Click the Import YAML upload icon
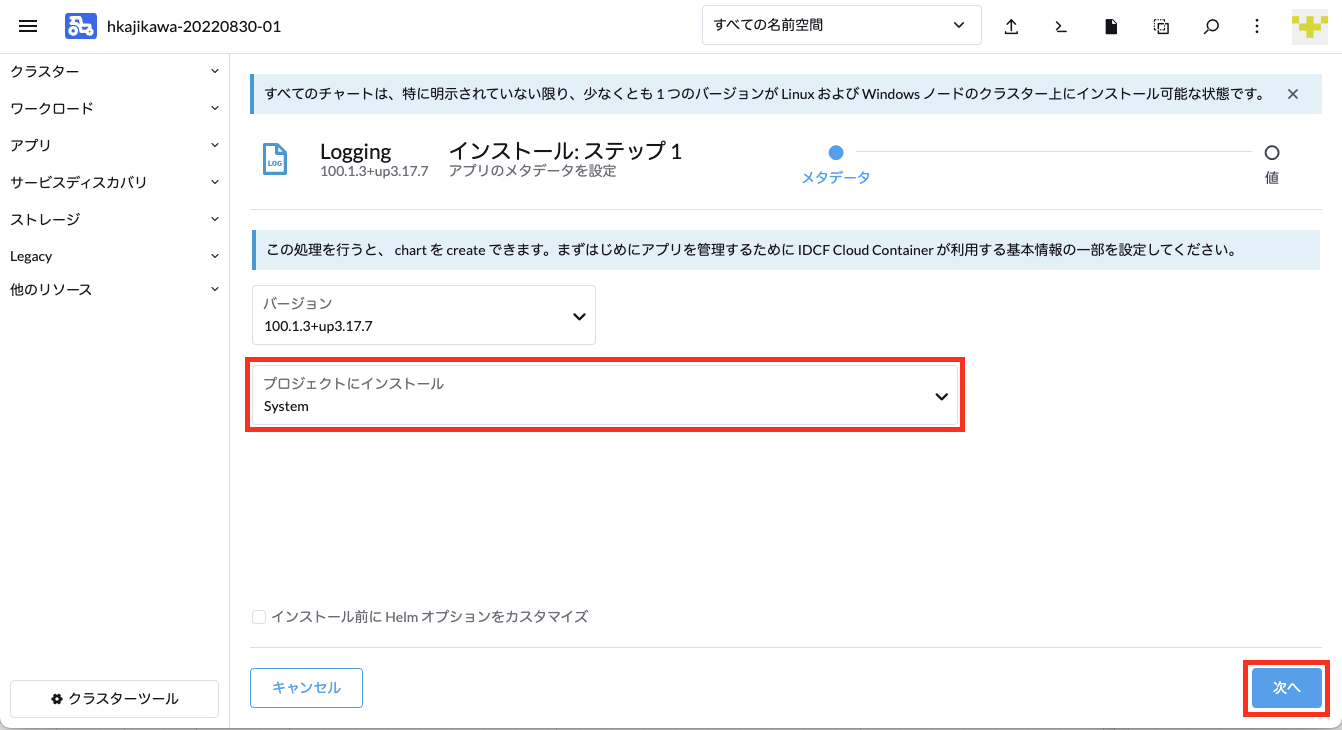The image size is (1342, 730). 1011,27
